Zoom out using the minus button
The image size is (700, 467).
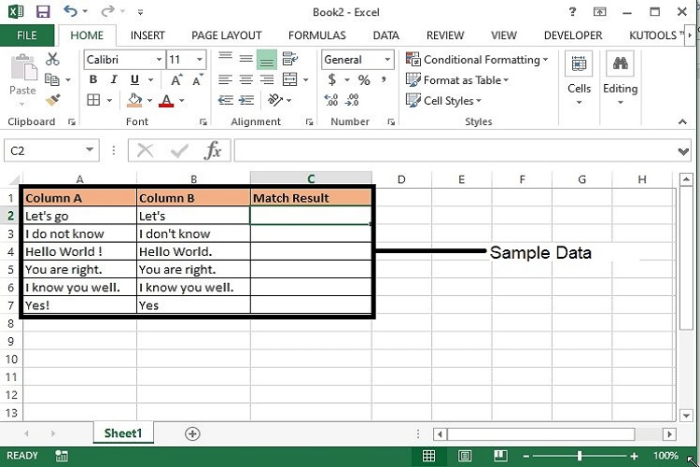[x=526, y=456]
